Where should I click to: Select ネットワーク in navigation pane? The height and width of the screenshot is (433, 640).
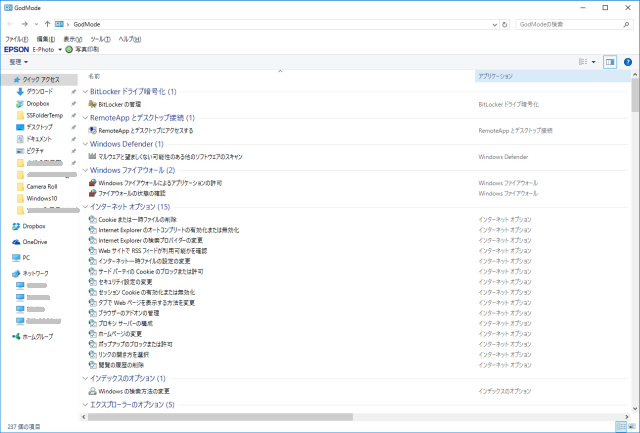(35, 273)
